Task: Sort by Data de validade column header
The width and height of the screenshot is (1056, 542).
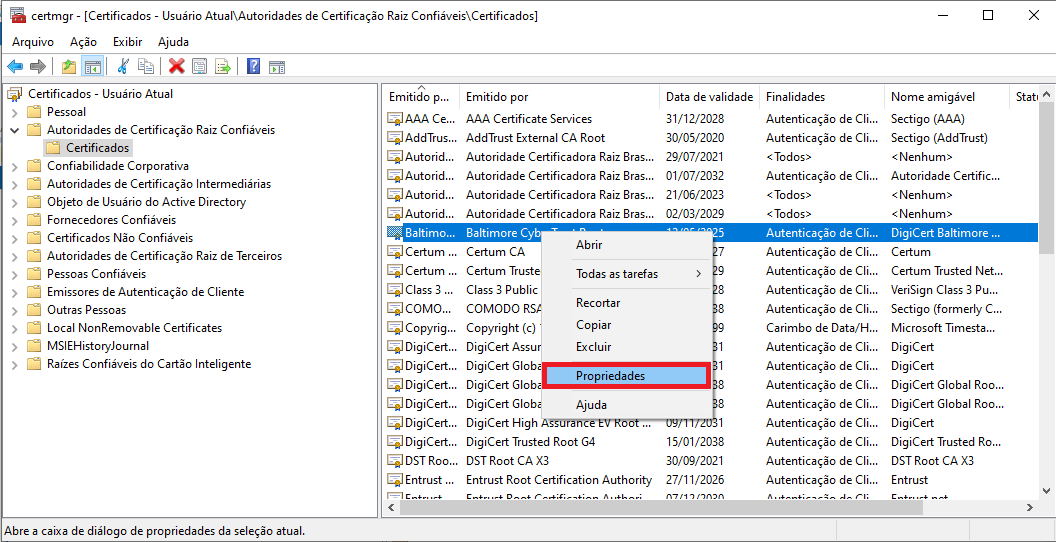Action: coord(709,97)
